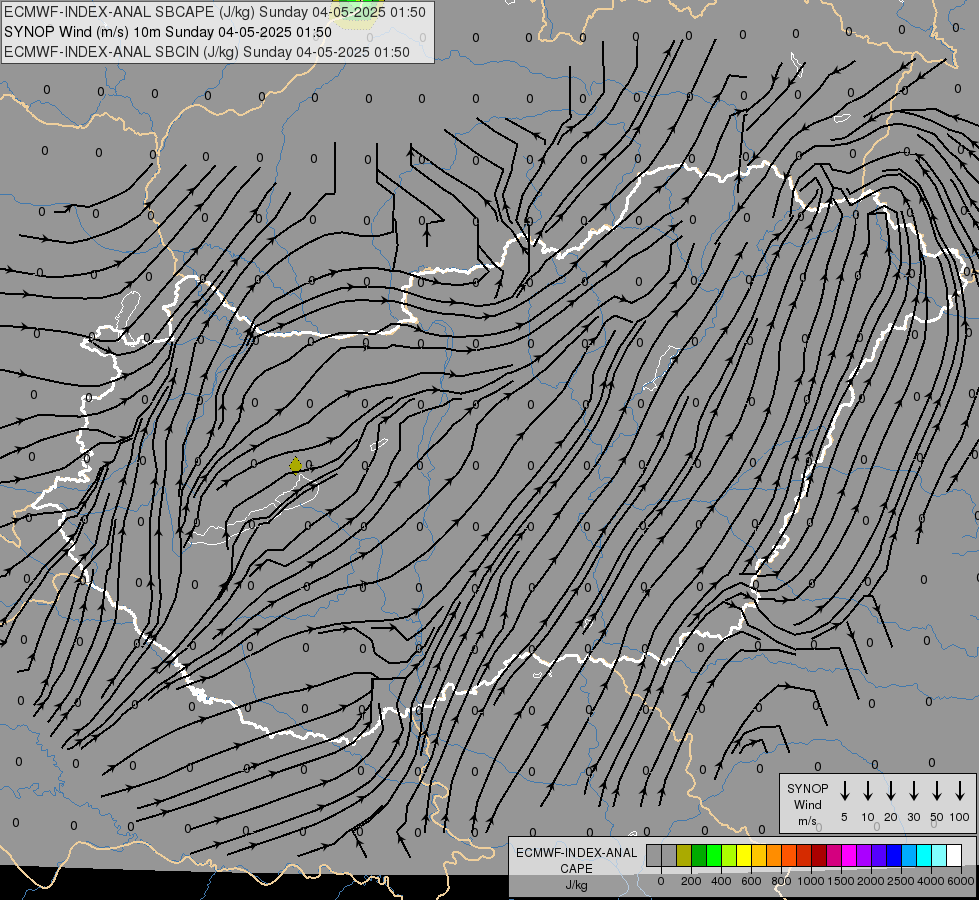Image resolution: width=979 pixels, height=900 pixels.
Task: Click the 5 m/s wind legend value
Action: 844,817
